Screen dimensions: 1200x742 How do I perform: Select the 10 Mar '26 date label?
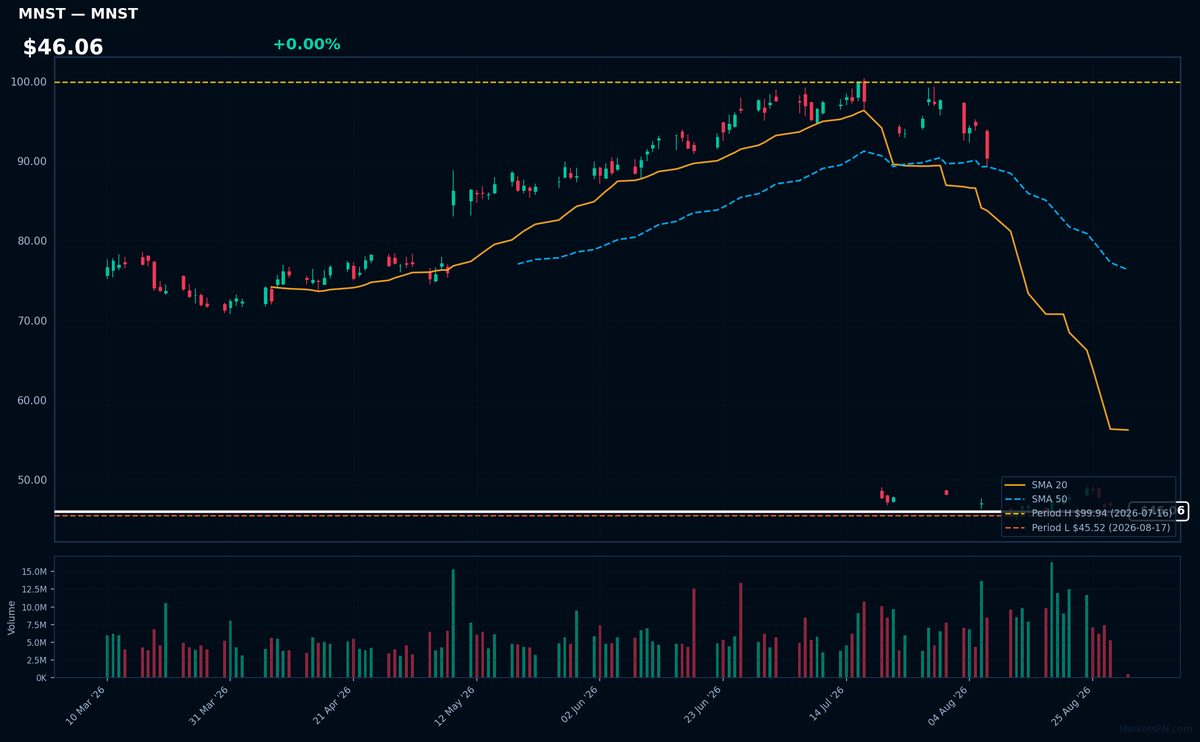pos(84,705)
